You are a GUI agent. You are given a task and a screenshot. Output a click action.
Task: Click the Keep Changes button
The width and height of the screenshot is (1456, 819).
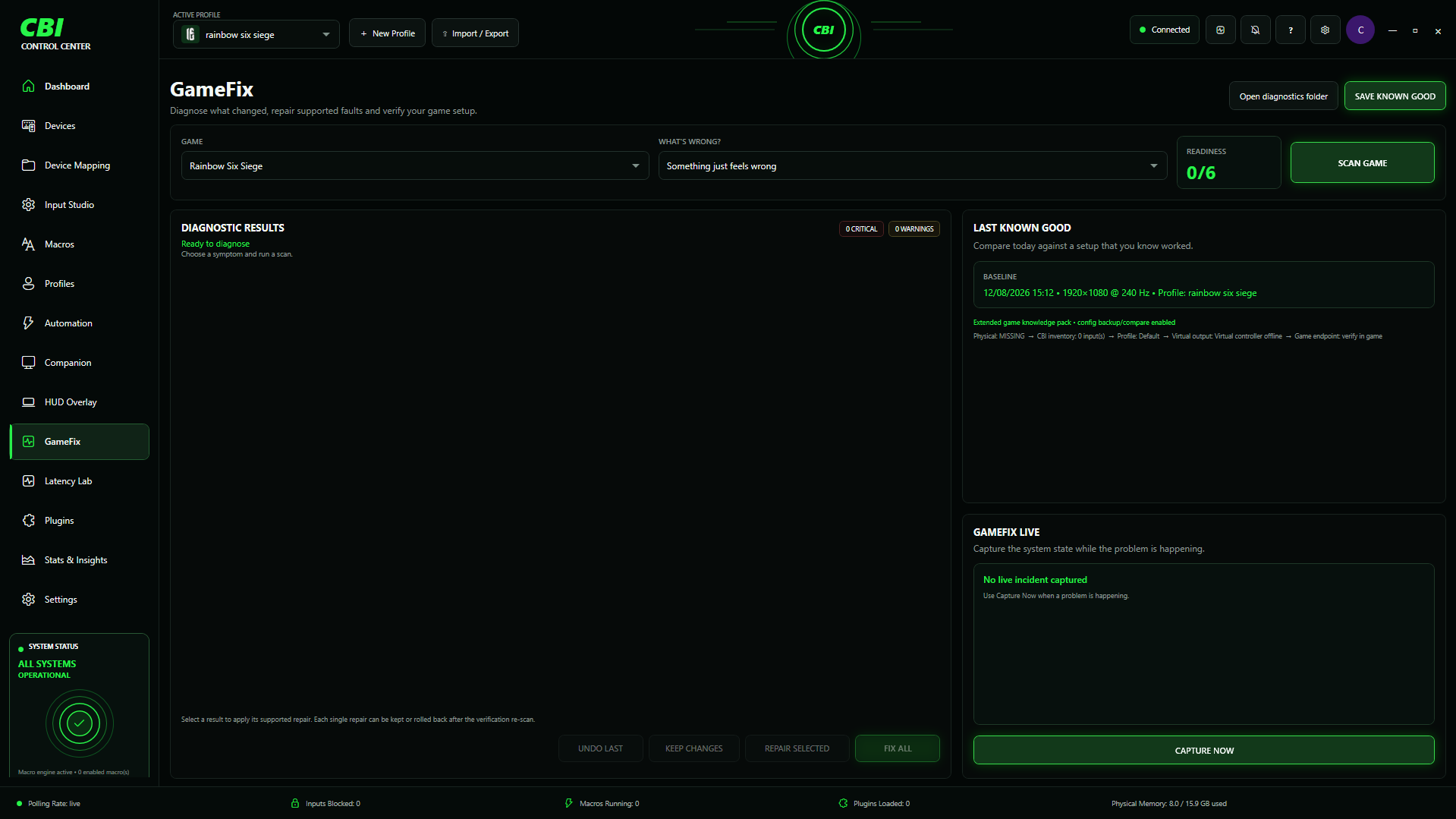[x=693, y=748]
